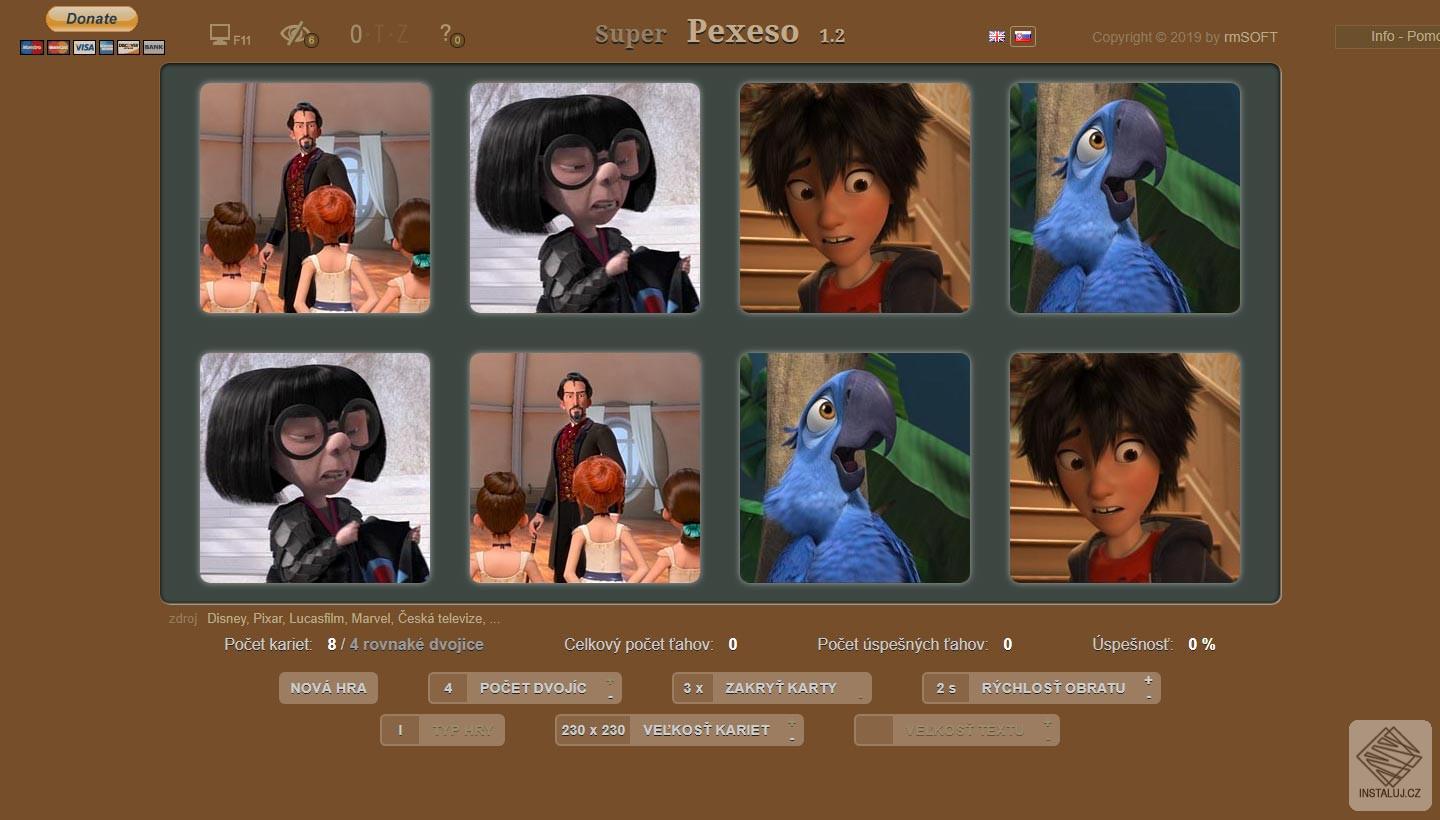The width and height of the screenshot is (1440, 820).
Task: Click the 'Počet úspešných ťahov:' label
Action: pyautogui.click(x=903, y=645)
